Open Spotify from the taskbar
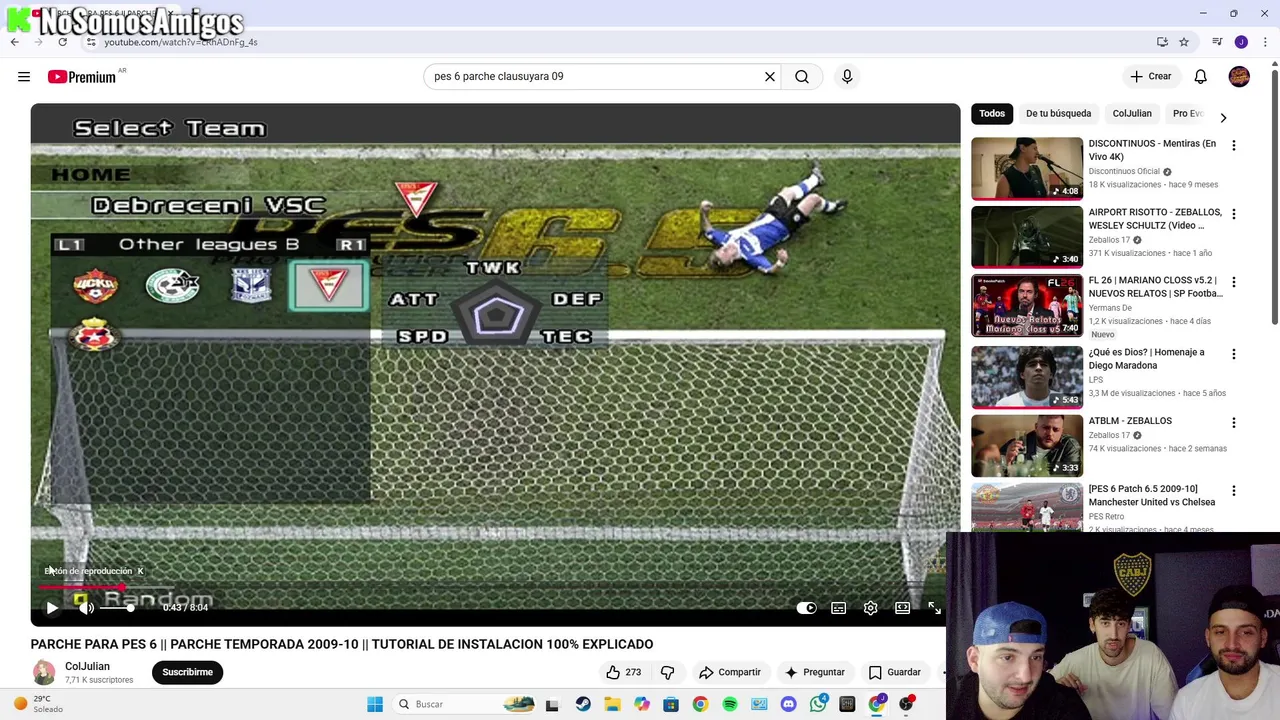 click(x=730, y=704)
